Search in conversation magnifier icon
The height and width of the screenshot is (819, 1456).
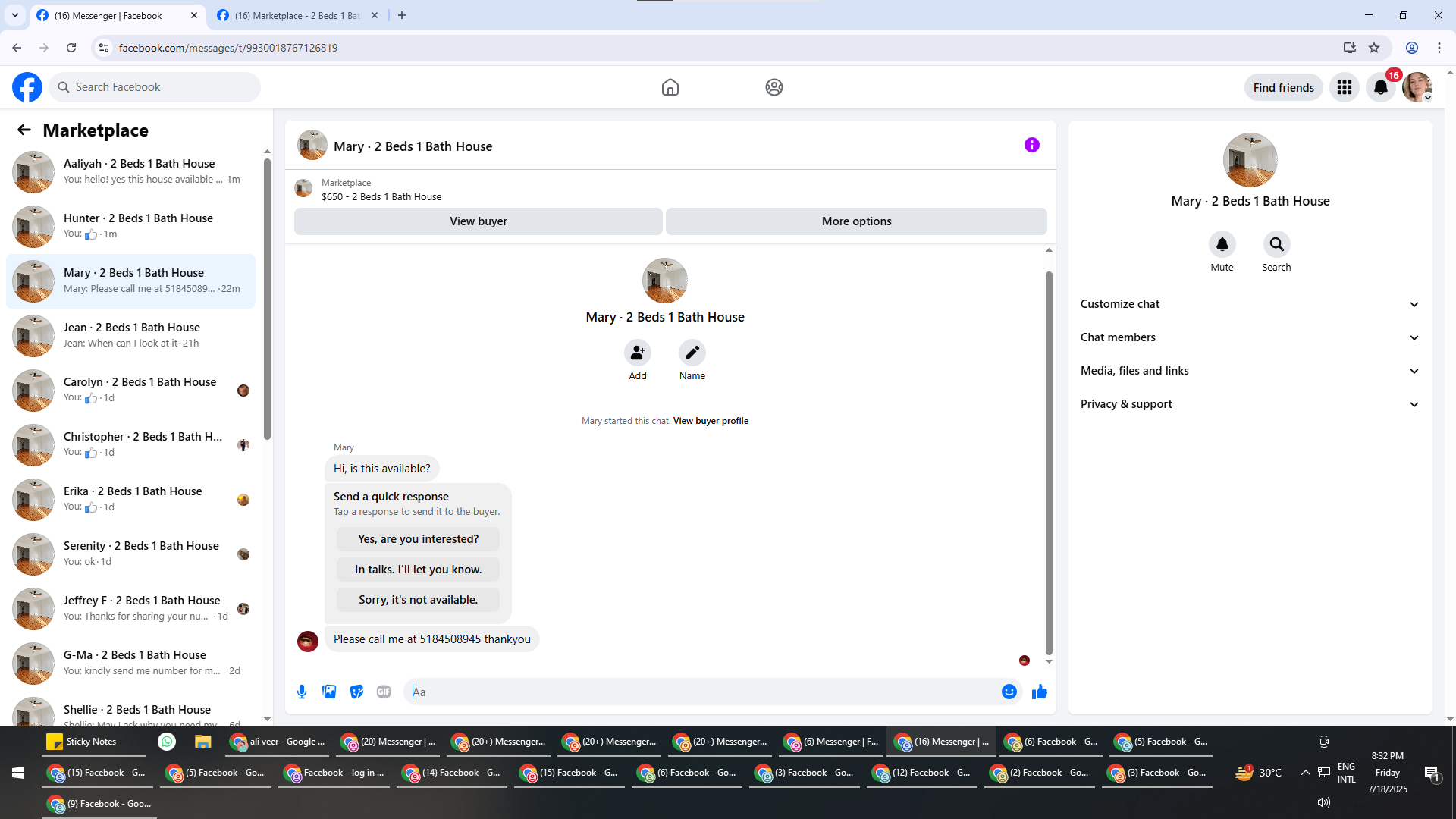point(1276,244)
